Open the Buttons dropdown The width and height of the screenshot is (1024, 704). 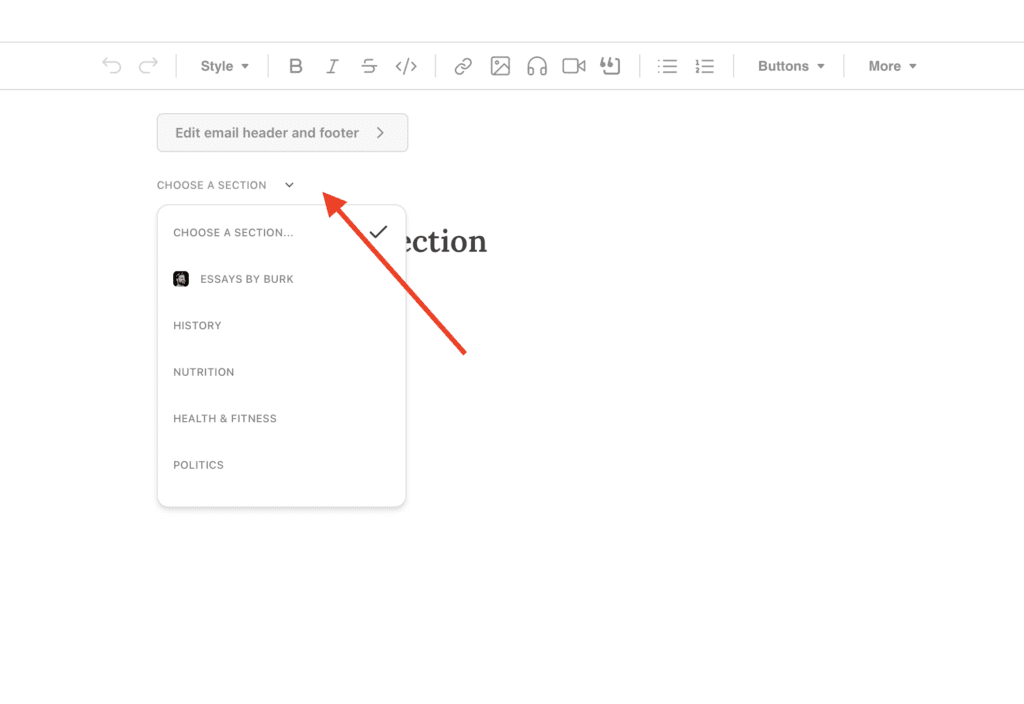point(791,65)
